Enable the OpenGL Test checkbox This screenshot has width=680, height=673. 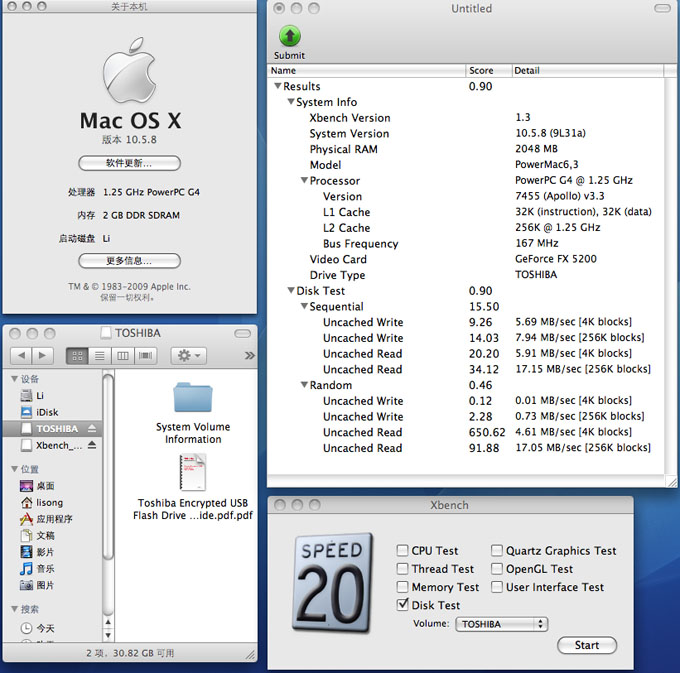[497, 568]
